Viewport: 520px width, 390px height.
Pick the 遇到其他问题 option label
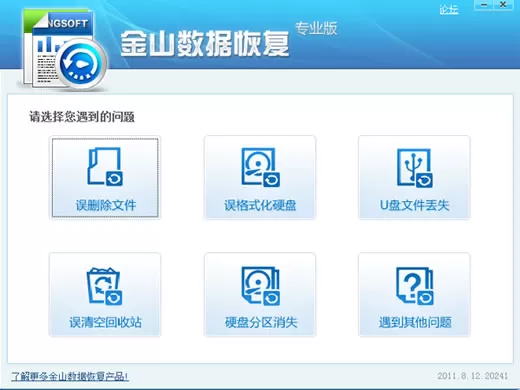click(415, 322)
